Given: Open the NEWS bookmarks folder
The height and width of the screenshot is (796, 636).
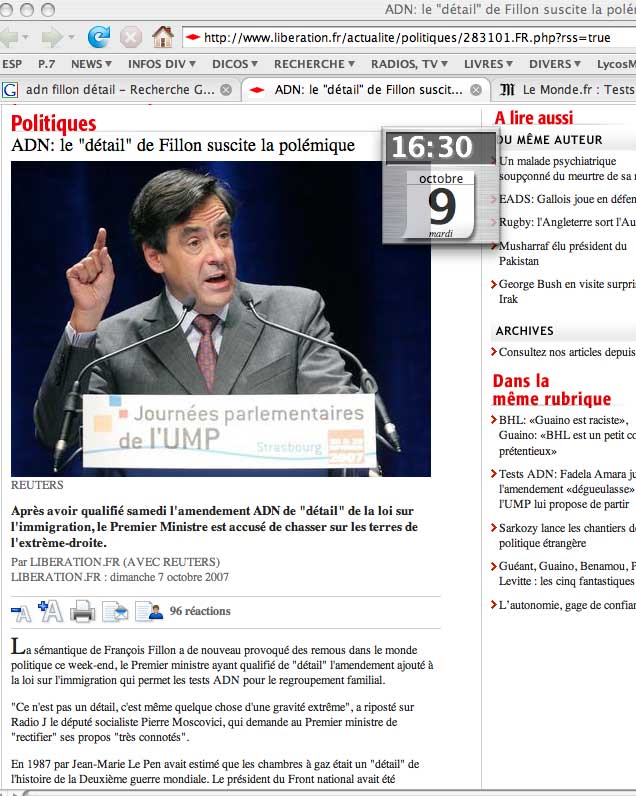Looking at the screenshot, I should pos(91,64).
